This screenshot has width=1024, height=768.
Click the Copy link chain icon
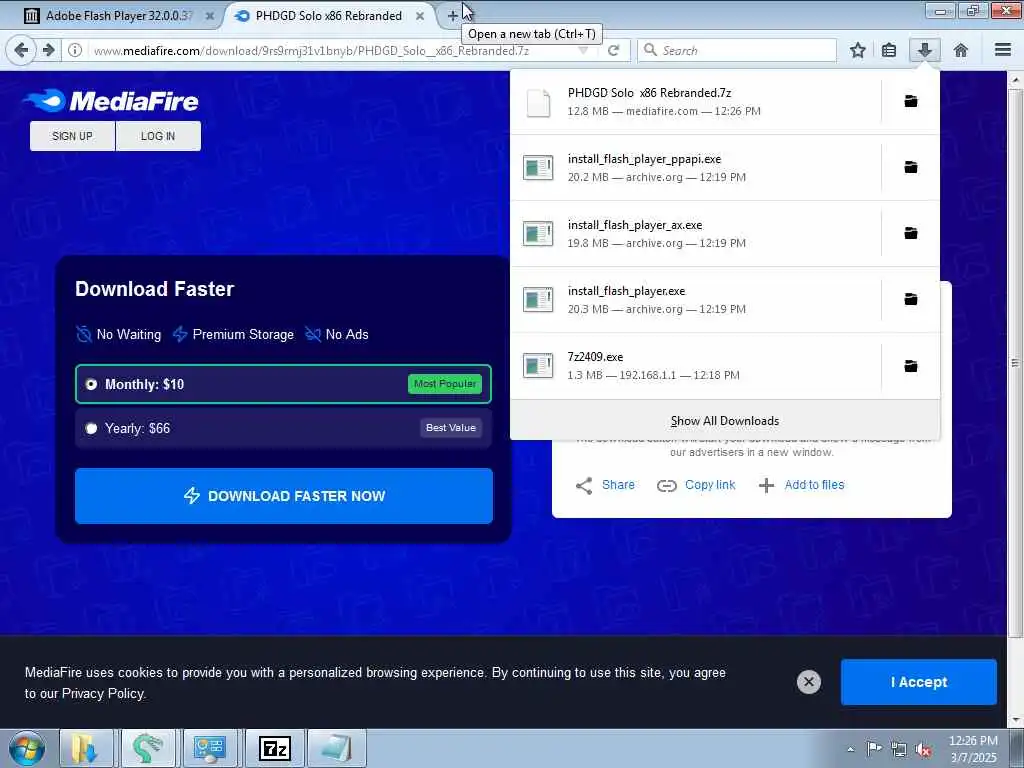666,485
